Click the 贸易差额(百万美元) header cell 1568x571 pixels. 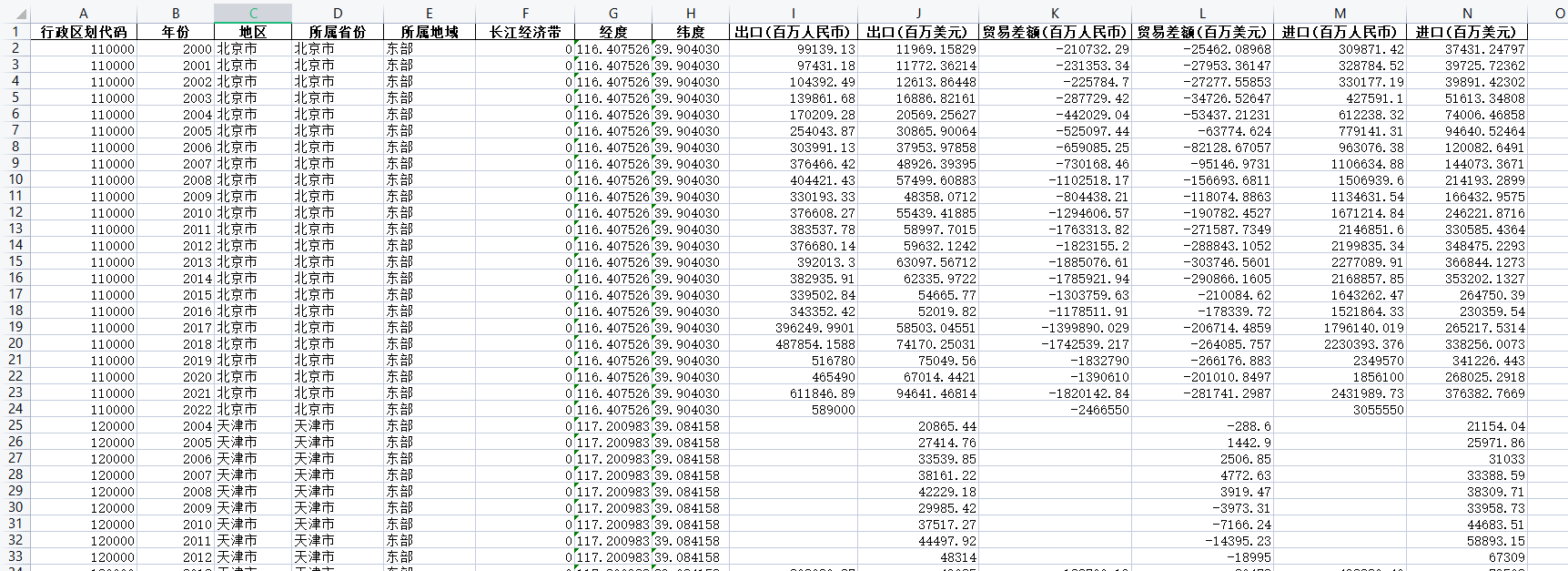pyautogui.click(x=1202, y=32)
